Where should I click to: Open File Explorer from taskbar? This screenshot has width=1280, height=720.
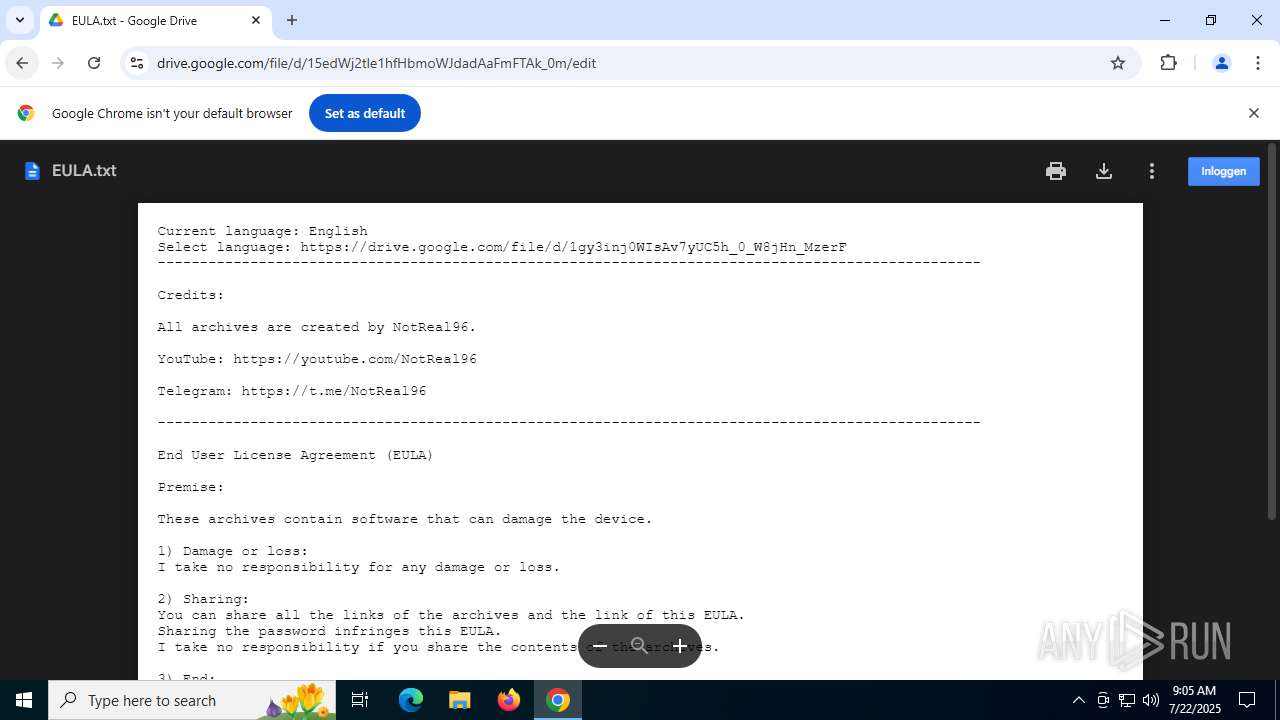459,700
